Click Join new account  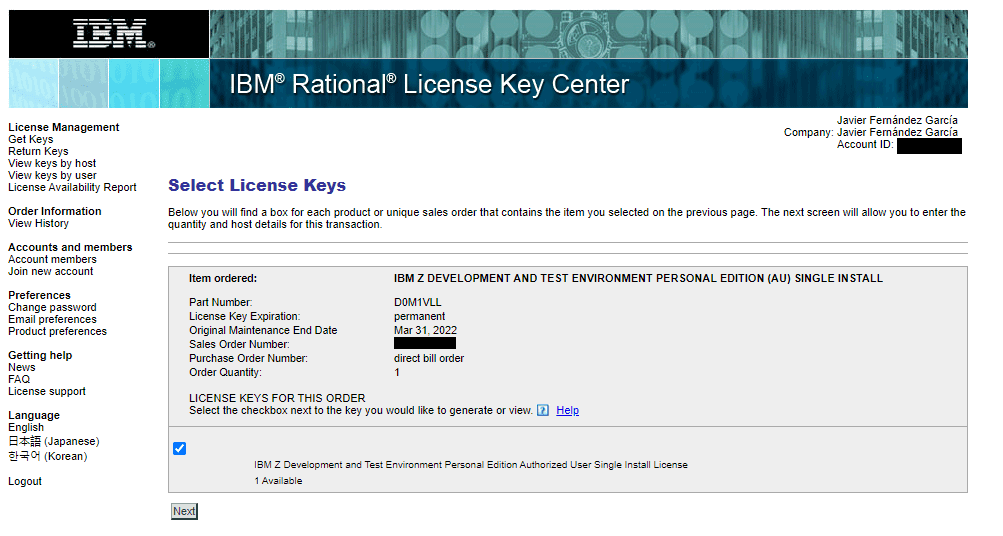pyautogui.click(x=51, y=271)
